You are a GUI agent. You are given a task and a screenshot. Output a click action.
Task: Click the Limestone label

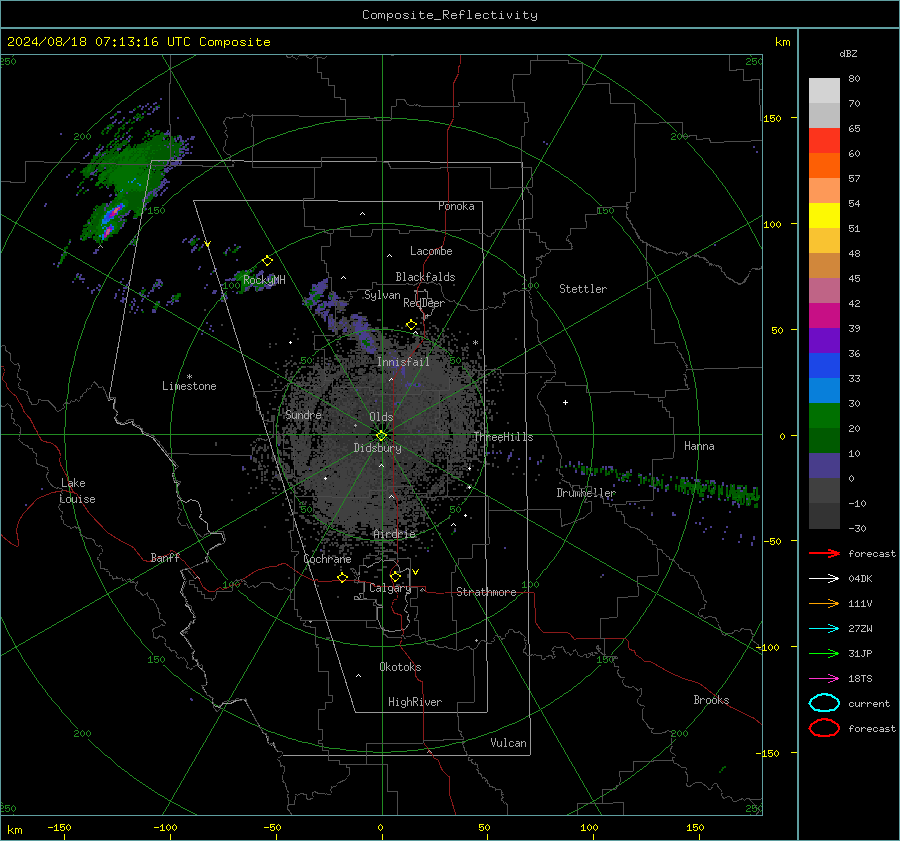[x=189, y=386]
